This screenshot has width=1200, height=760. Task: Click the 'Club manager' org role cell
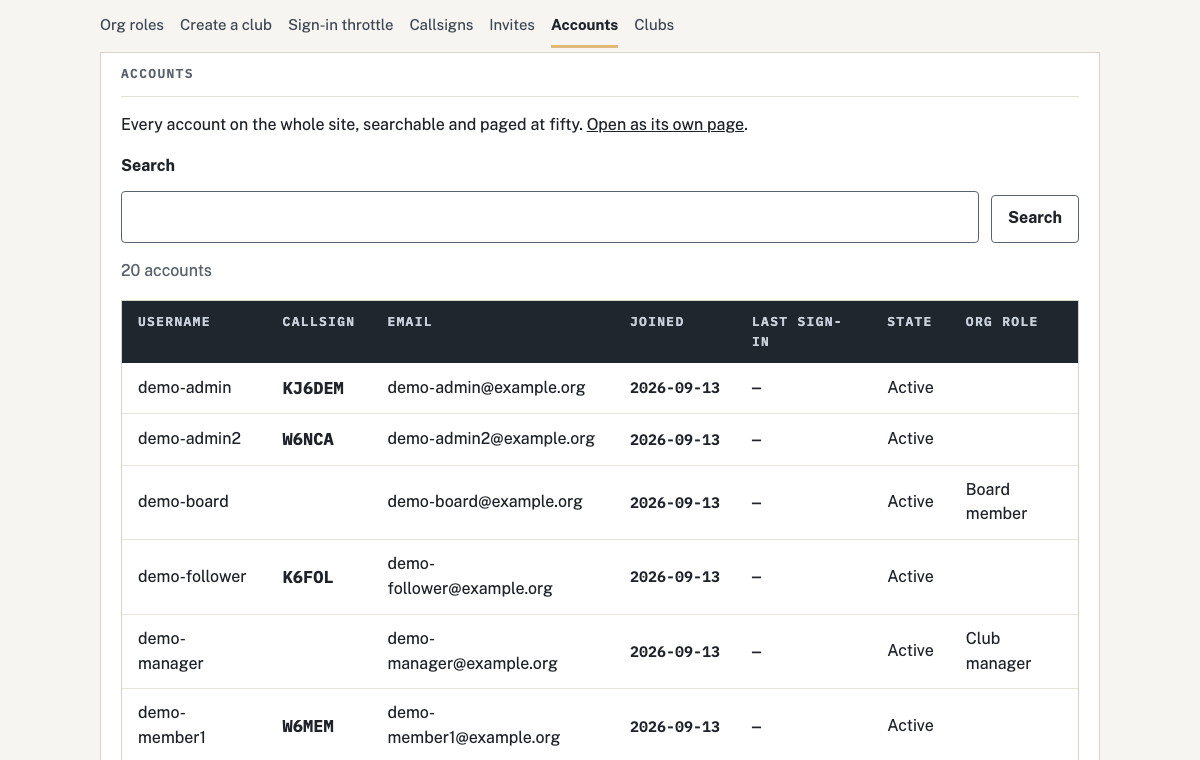(999, 651)
